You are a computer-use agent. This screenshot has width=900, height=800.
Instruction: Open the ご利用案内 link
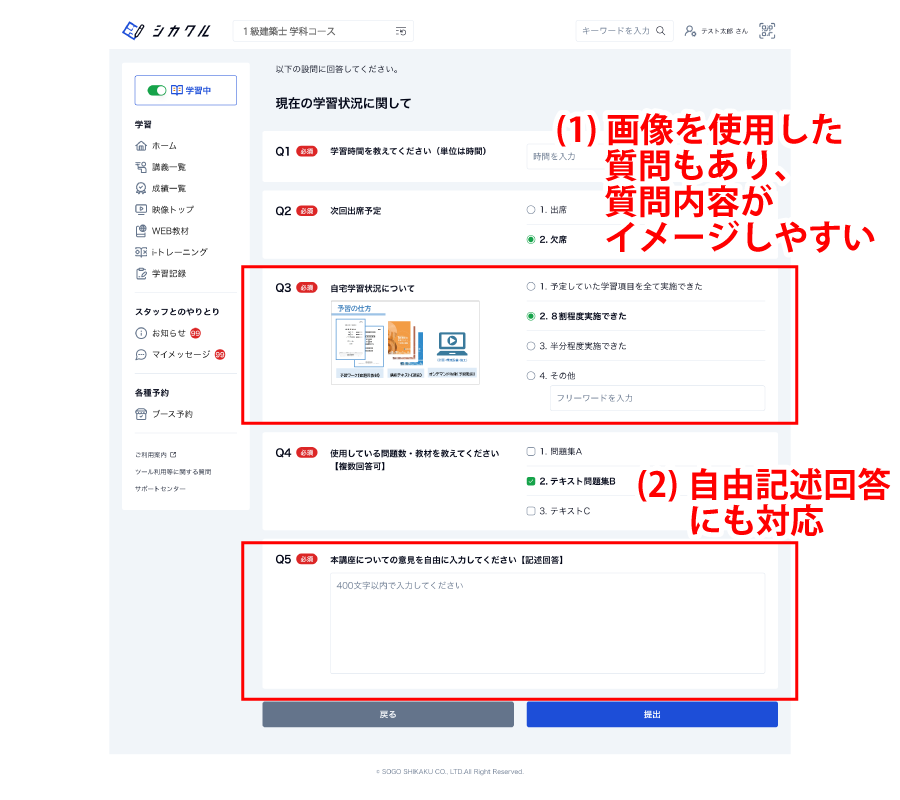pos(156,455)
